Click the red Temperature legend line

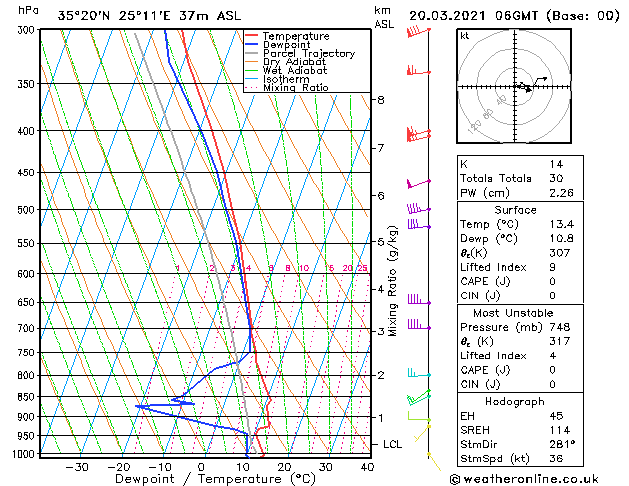click(x=251, y=36)
